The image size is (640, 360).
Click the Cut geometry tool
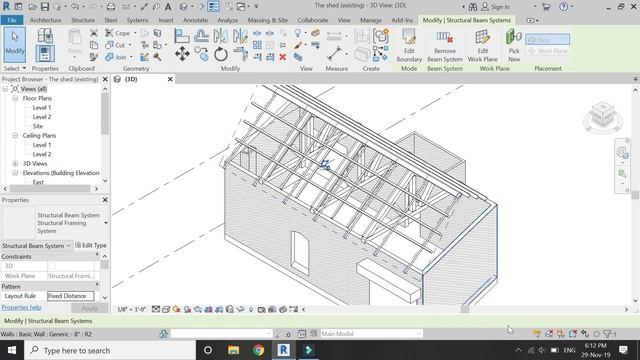[x=115, y=45]
